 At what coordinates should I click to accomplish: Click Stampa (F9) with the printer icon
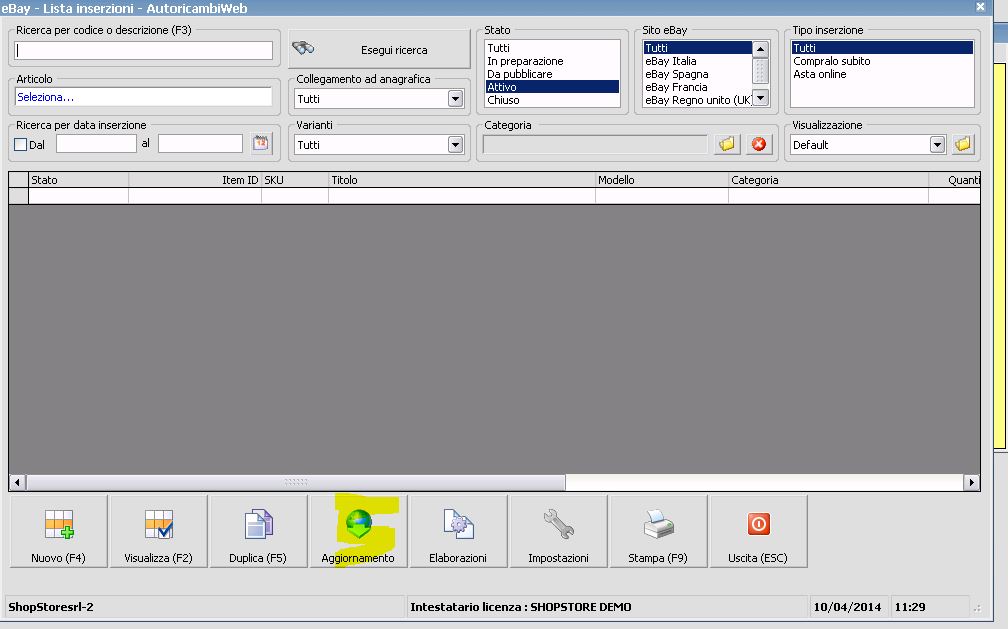point(658,531)
